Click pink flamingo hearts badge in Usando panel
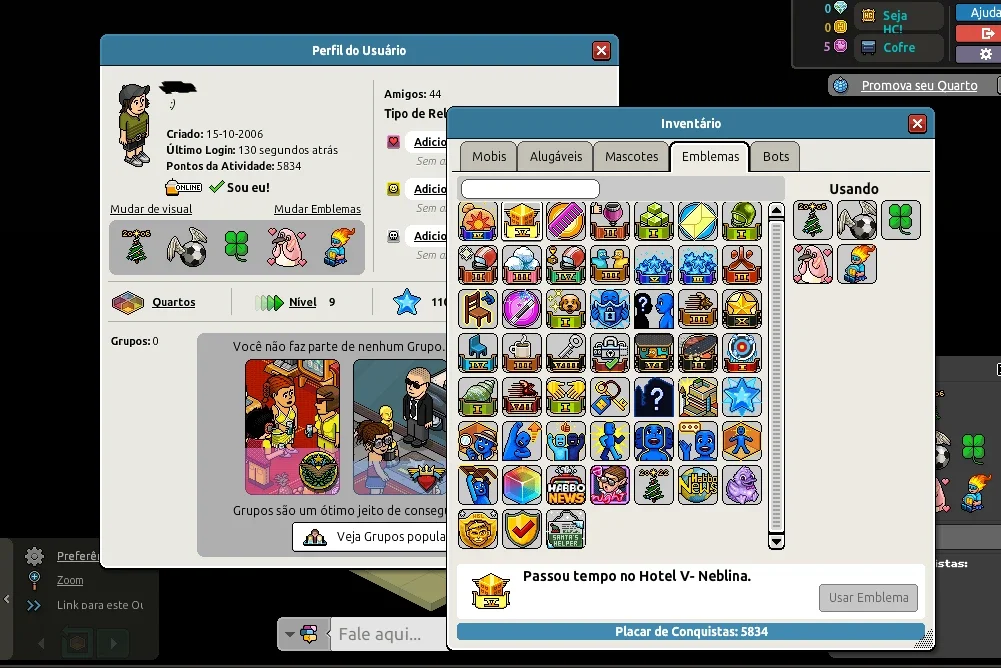1001x668 pixels. coord(813,264)
